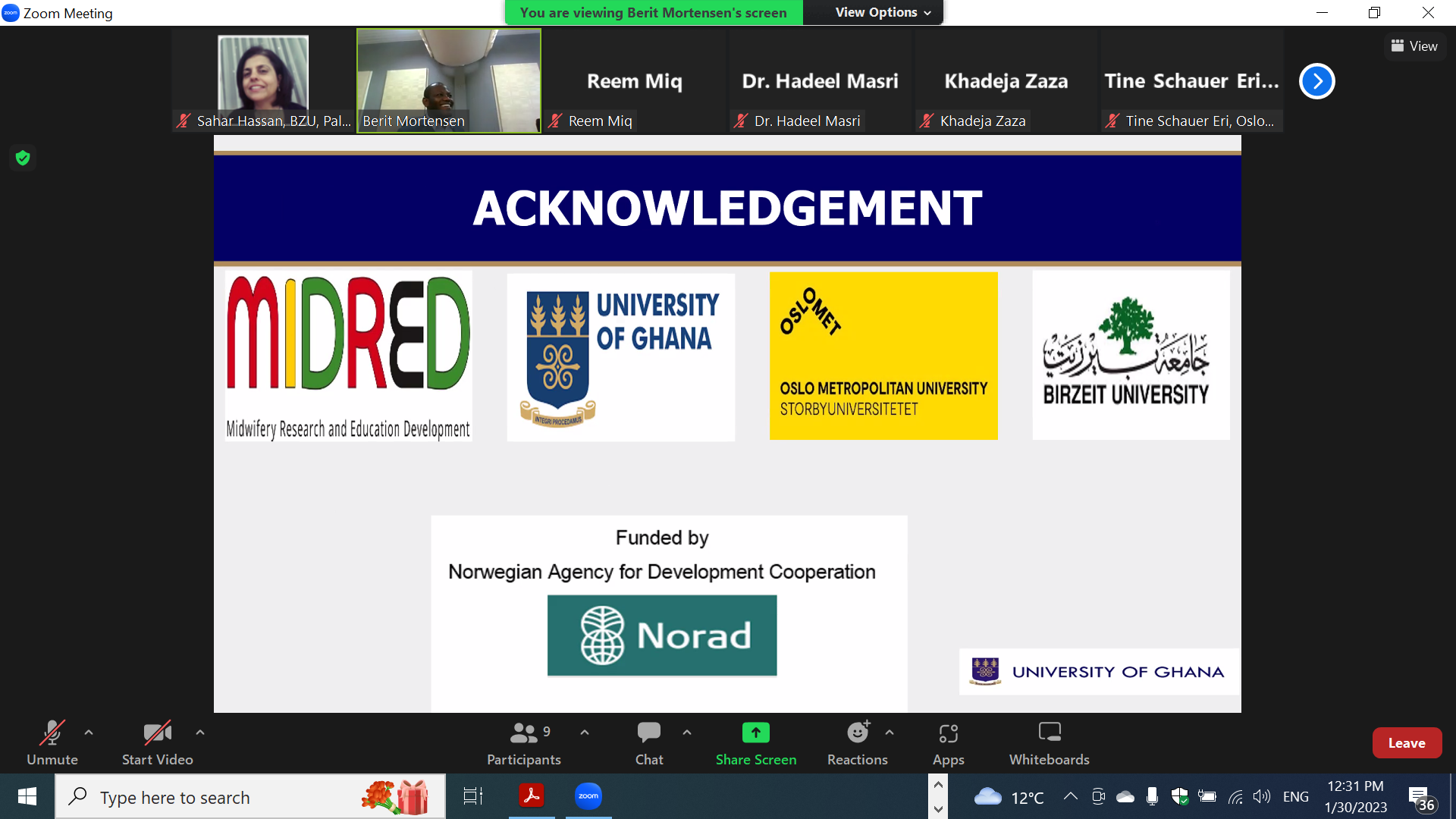The image size is (1456, 819).
Task: Open the Participants panel
Action: 524,742
